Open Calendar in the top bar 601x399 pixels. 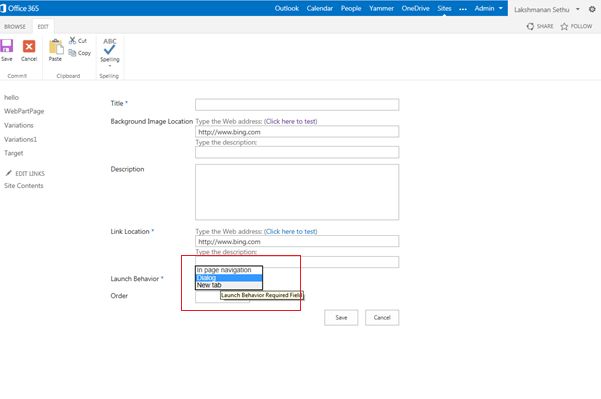pyautogui.click(x=320, y=8)
